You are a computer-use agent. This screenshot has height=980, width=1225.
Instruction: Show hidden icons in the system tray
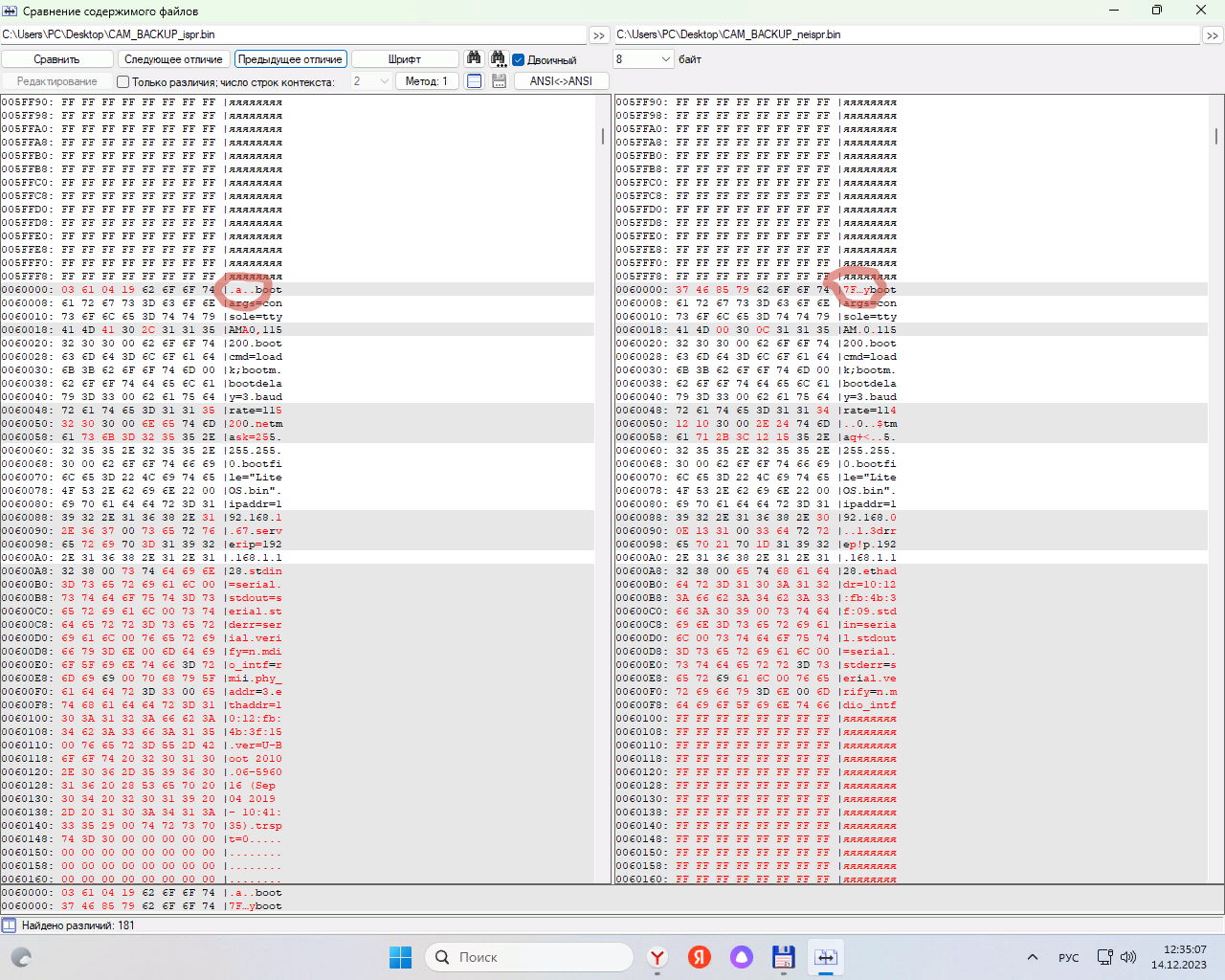point(1032,957)
